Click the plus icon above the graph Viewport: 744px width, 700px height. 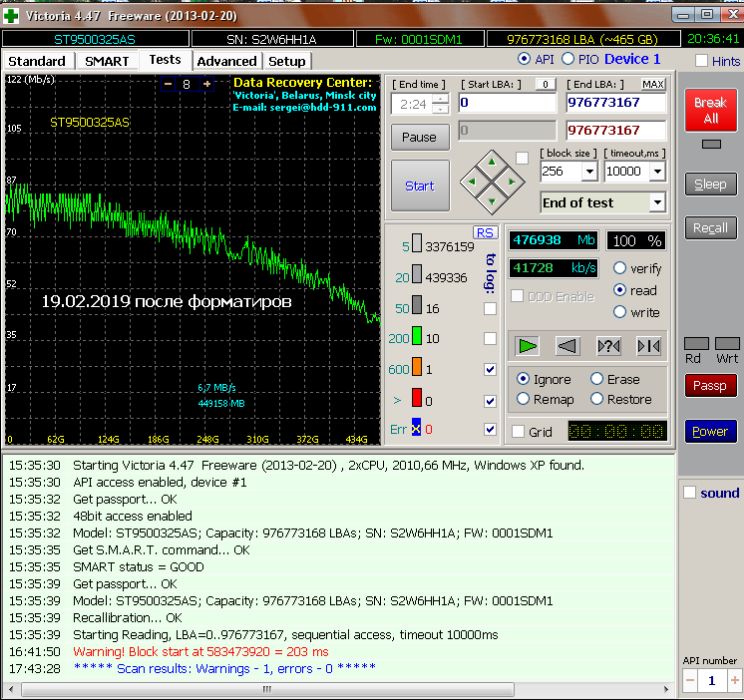point(207,85)
